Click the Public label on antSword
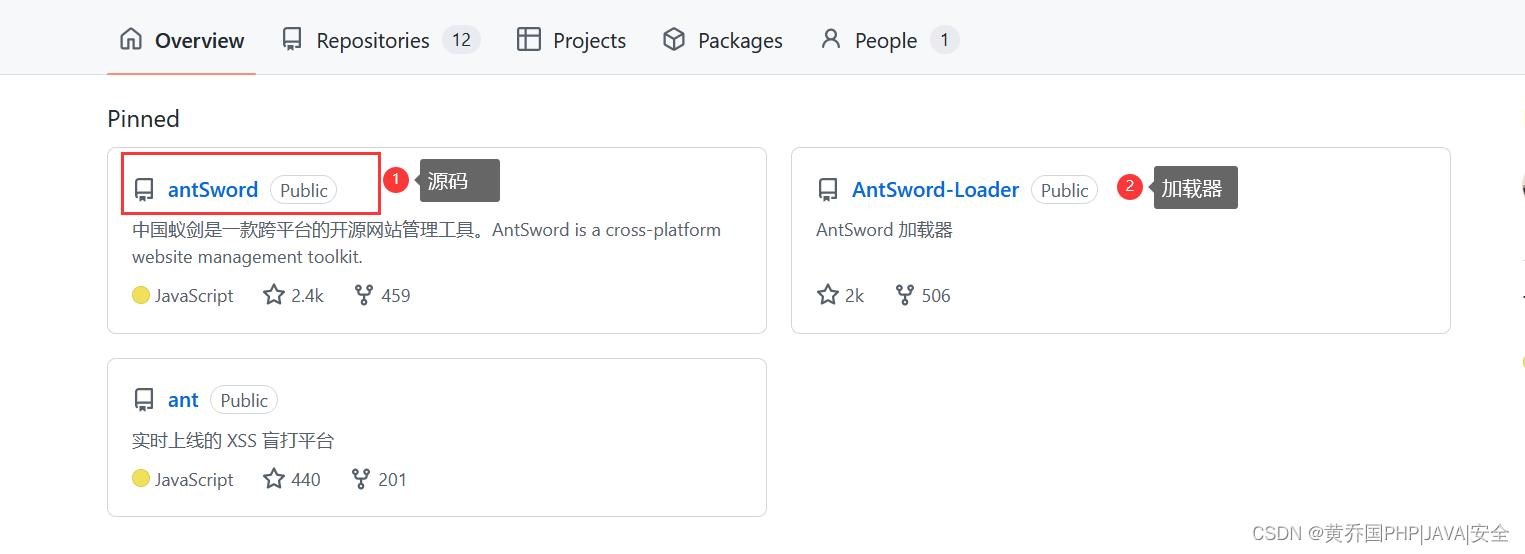This screenshot has height=554, width=1525. pos(304,190)
